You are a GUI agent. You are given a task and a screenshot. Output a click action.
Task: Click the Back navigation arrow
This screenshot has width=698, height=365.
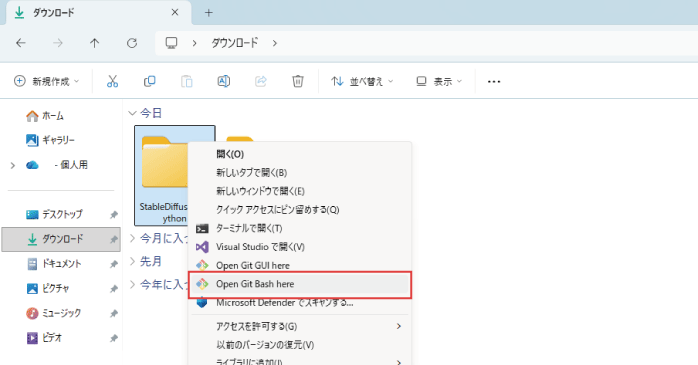(20, 43)
